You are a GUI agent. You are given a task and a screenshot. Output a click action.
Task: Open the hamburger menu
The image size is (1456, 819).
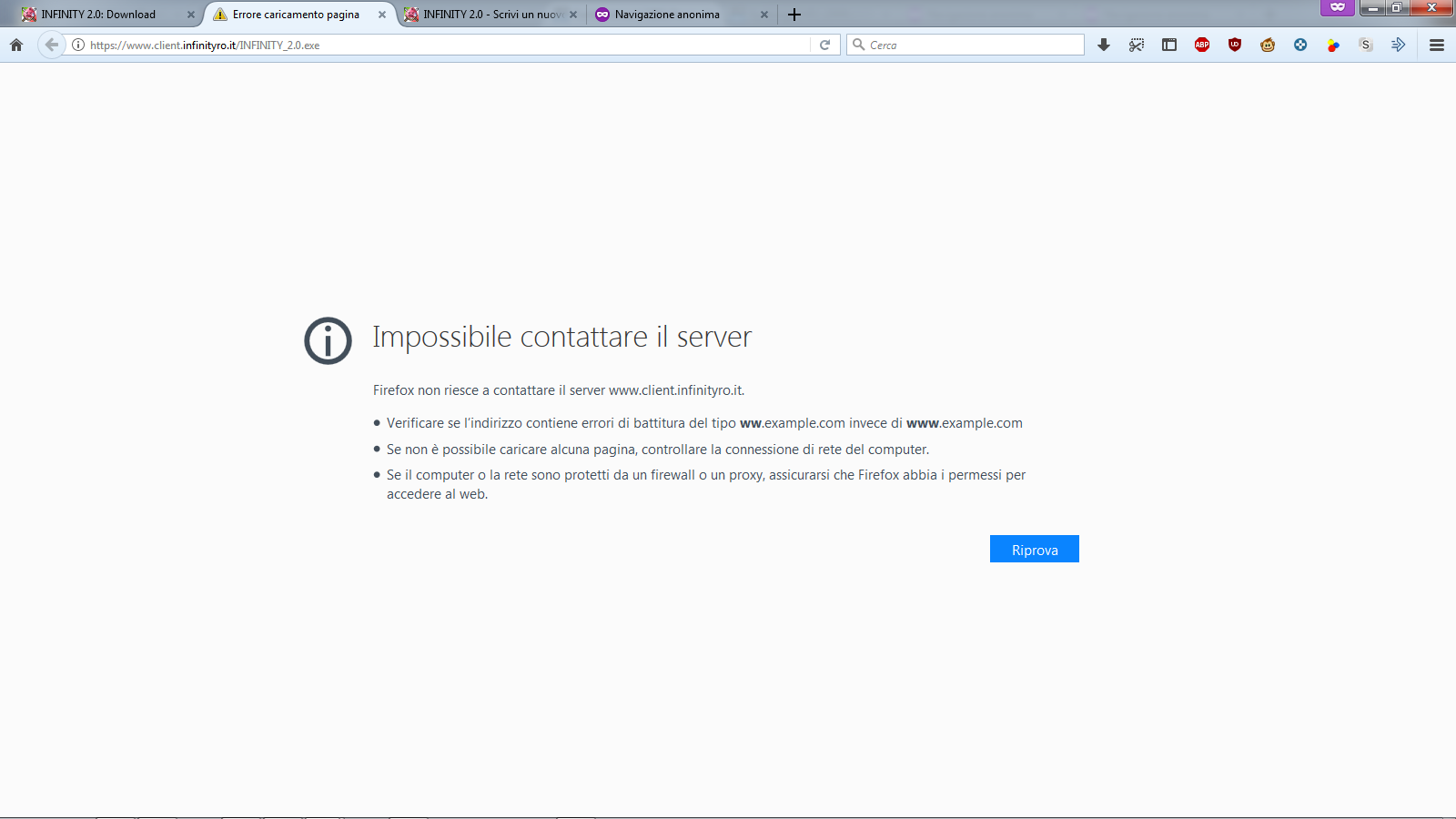point(1437,45)
